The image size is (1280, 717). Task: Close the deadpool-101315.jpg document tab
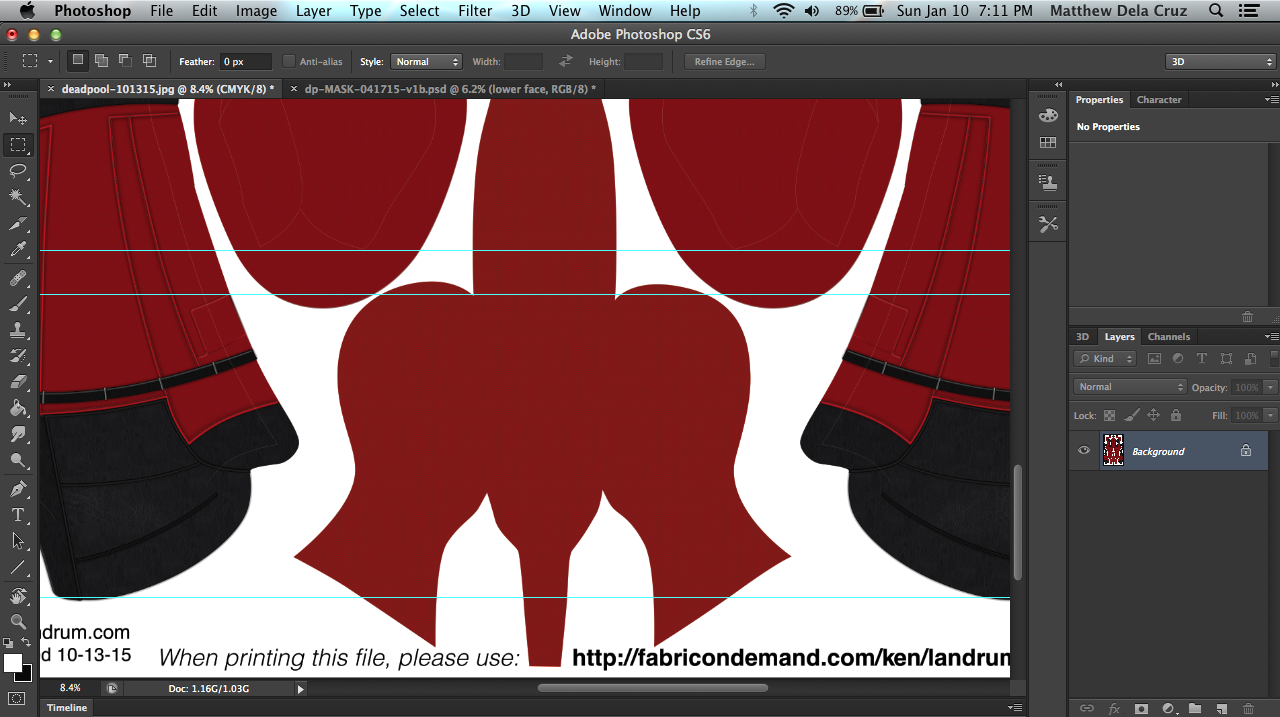[51, 89]
